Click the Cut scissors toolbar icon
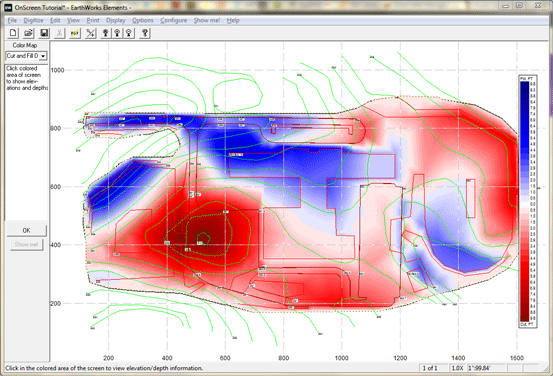 60,33
